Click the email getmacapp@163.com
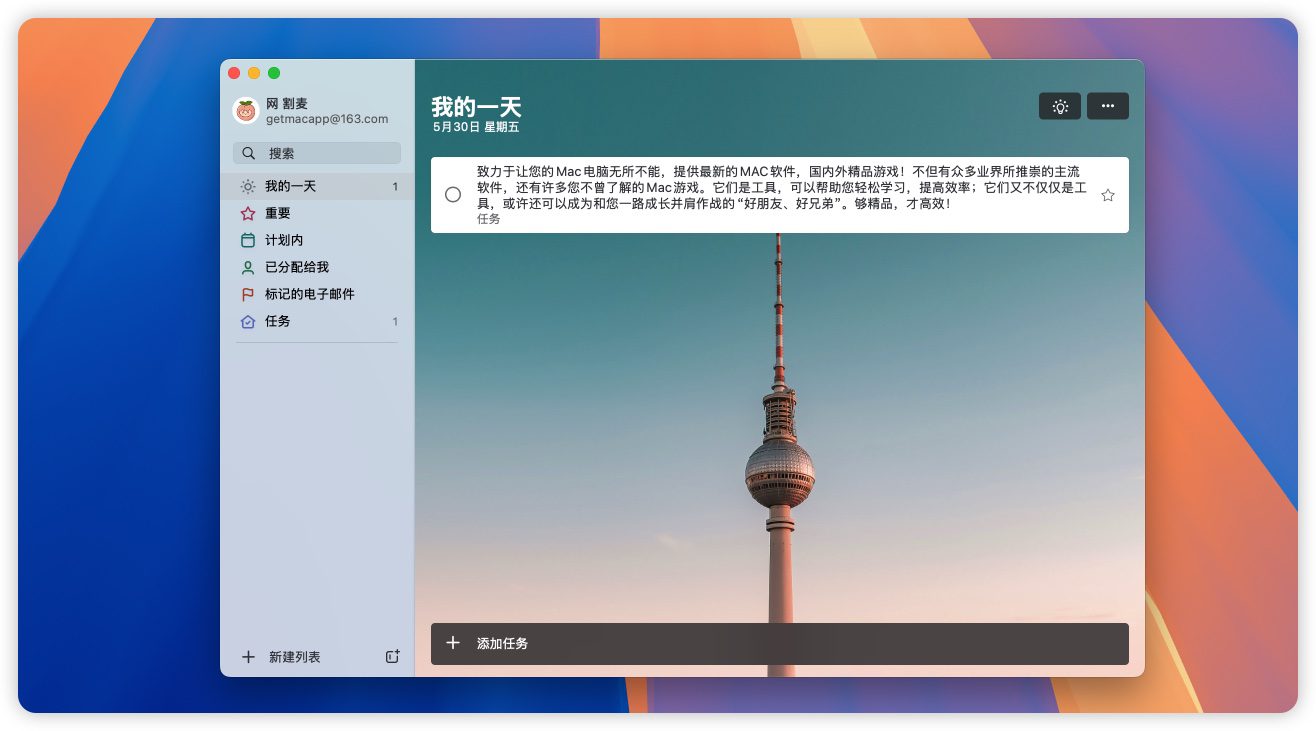The width and height of the screenshot is (1316, 731). click(327, 118)
